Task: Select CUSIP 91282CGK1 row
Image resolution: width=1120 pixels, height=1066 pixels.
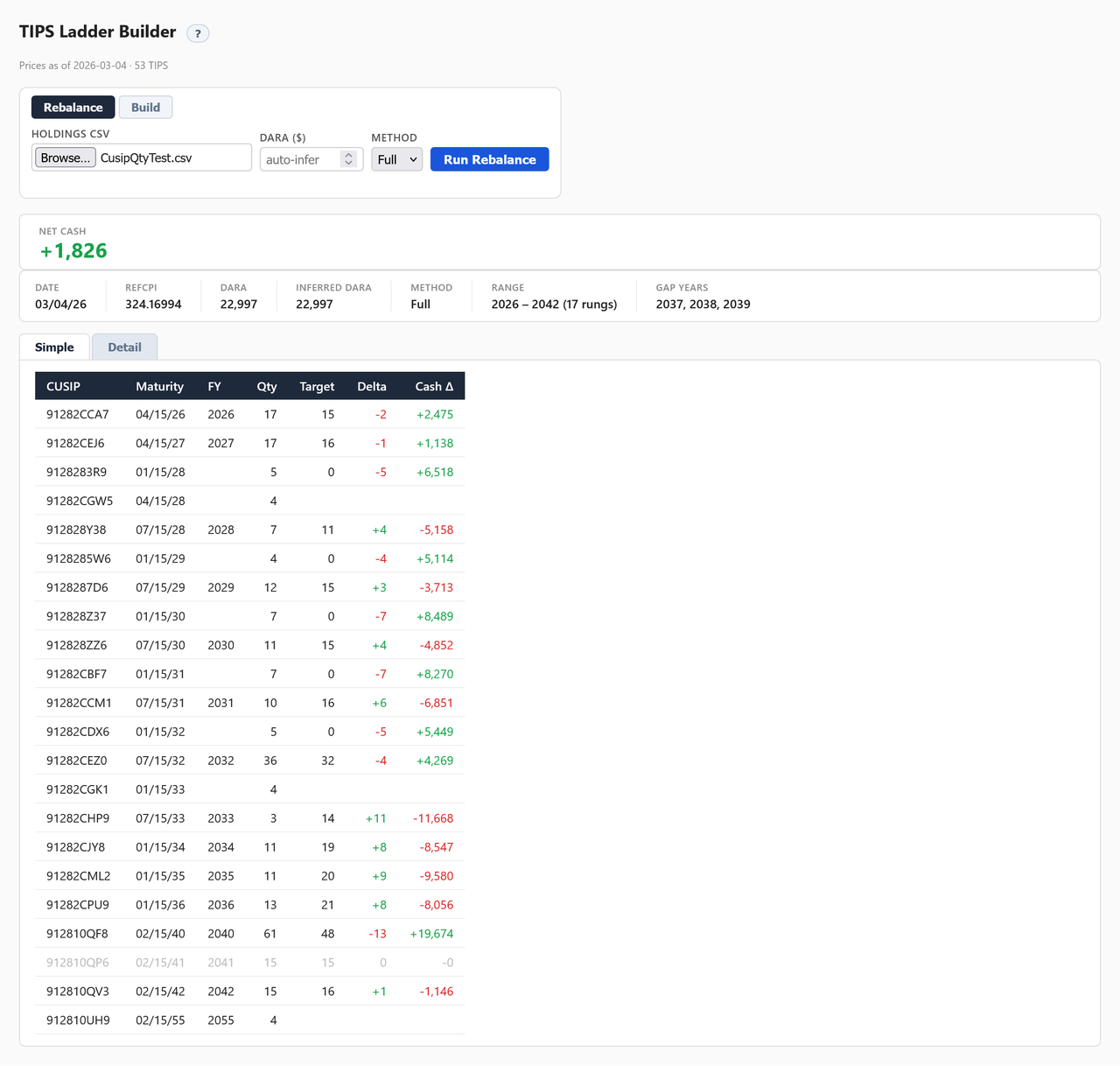Action: point(249,790)
